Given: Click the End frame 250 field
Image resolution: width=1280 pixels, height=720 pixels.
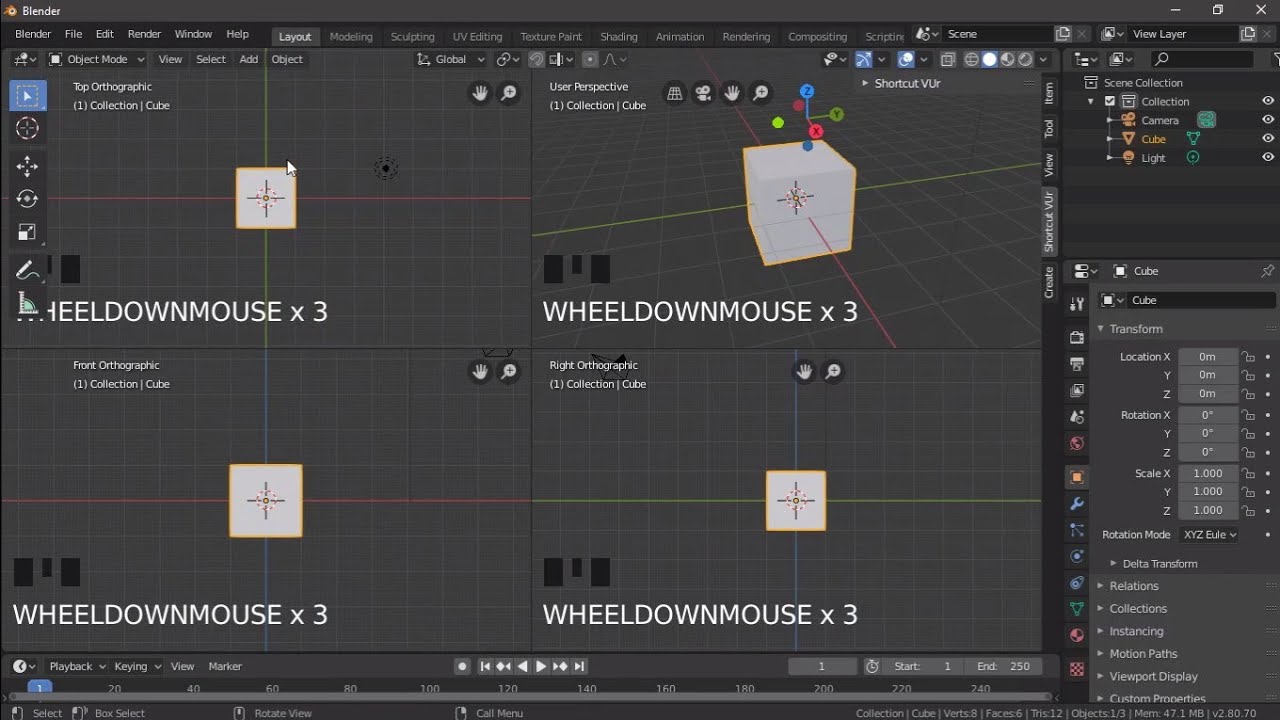Looking at the screenshot, I should (x=1005, y=666).
